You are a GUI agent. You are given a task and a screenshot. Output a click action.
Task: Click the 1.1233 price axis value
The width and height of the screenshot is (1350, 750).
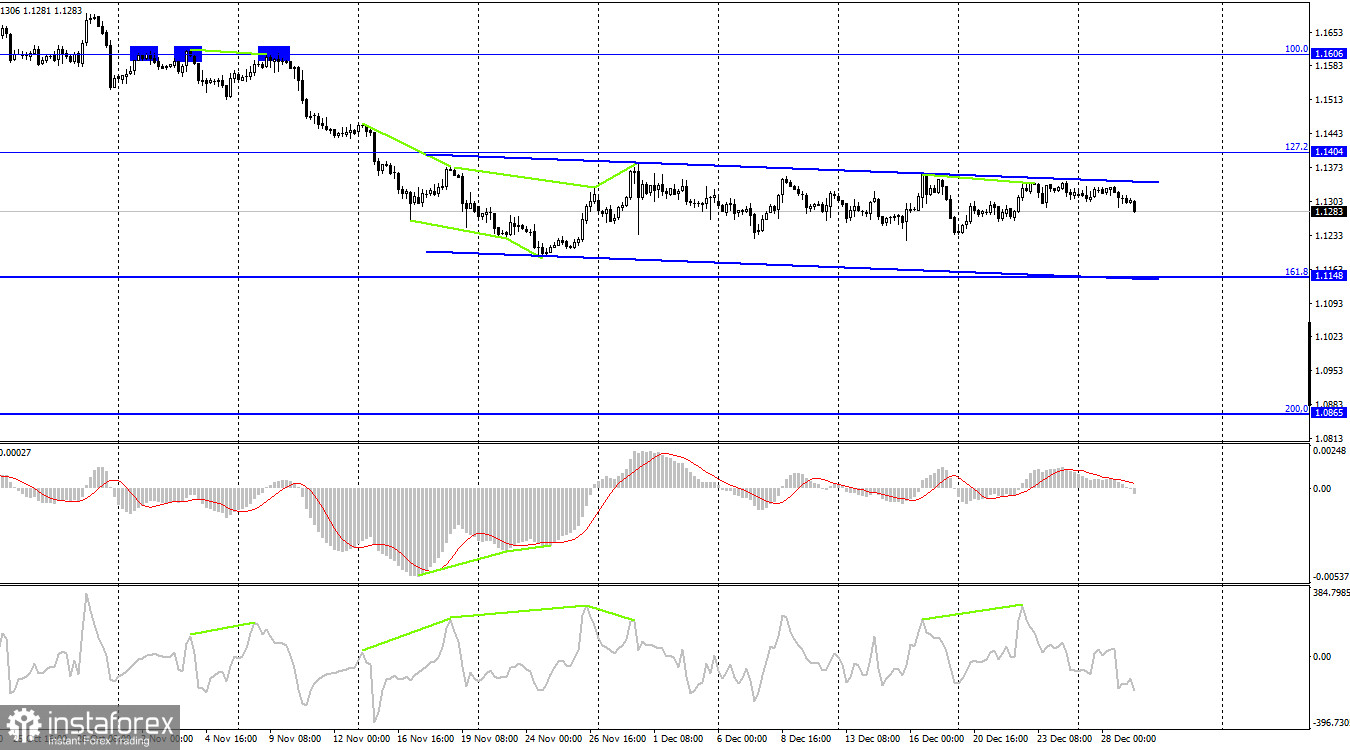[x=1330, y=236]
